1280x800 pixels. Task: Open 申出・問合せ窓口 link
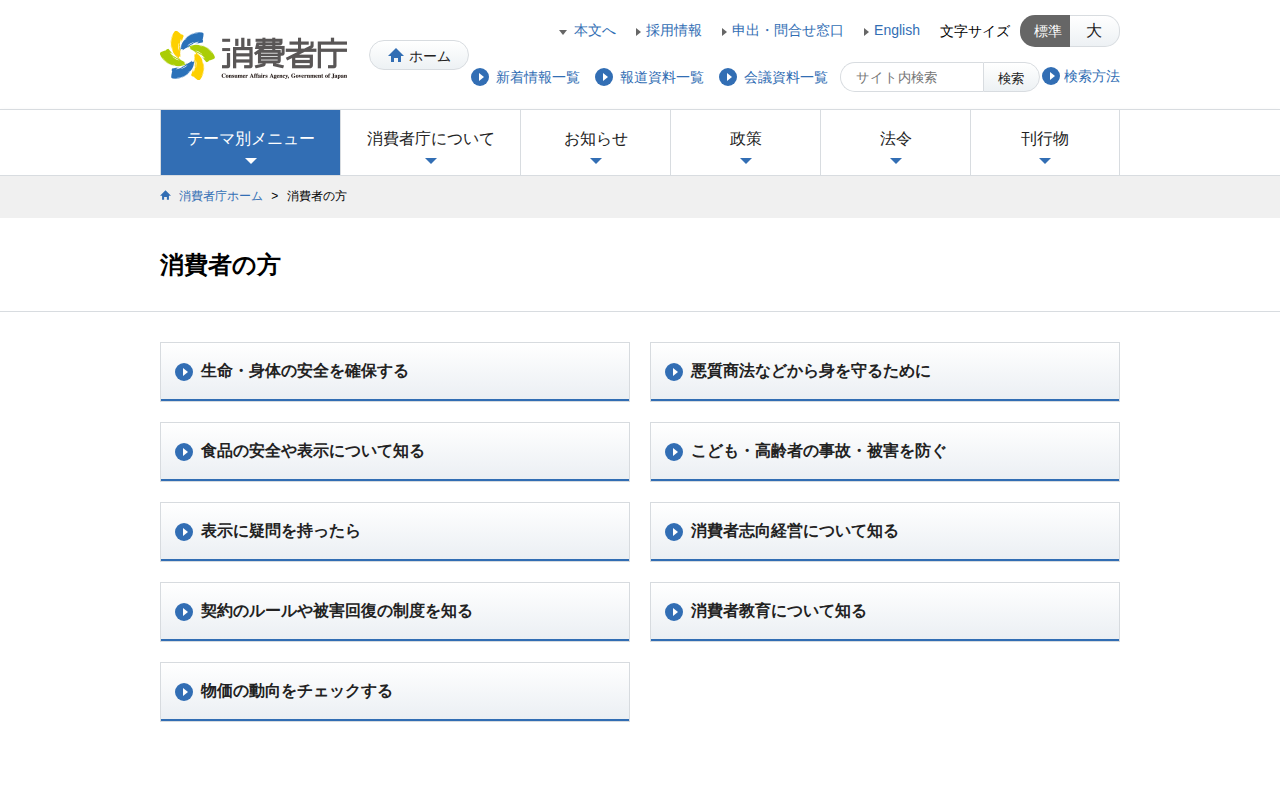[788, 31]
